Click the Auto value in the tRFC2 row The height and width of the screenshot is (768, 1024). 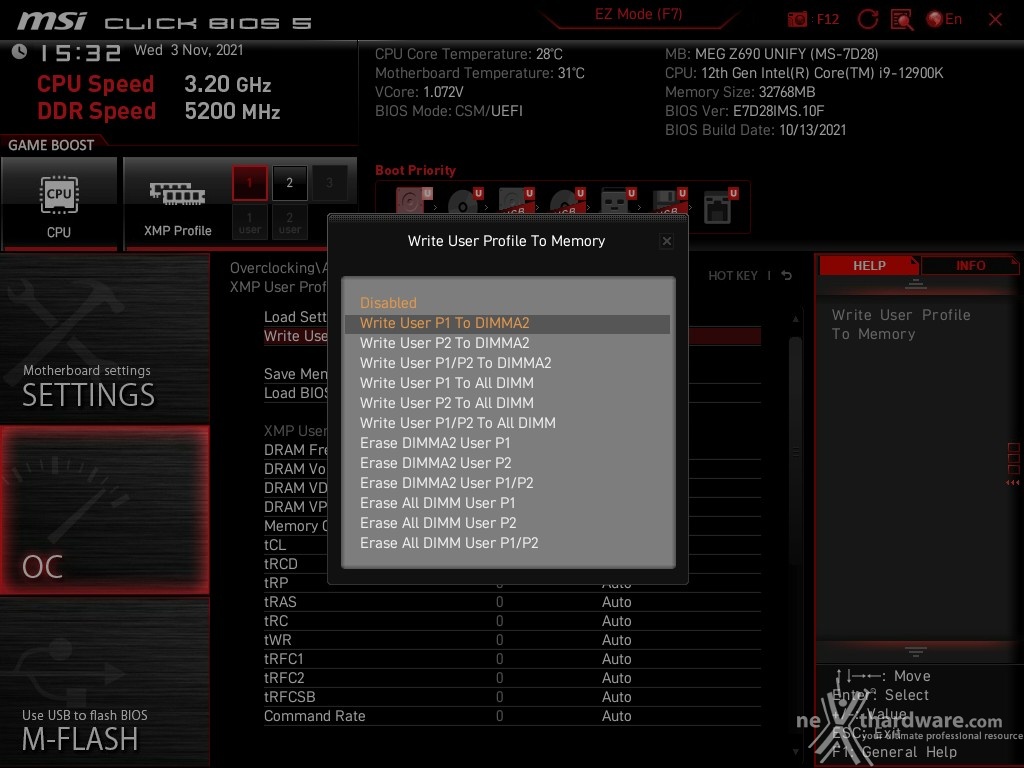616,678
